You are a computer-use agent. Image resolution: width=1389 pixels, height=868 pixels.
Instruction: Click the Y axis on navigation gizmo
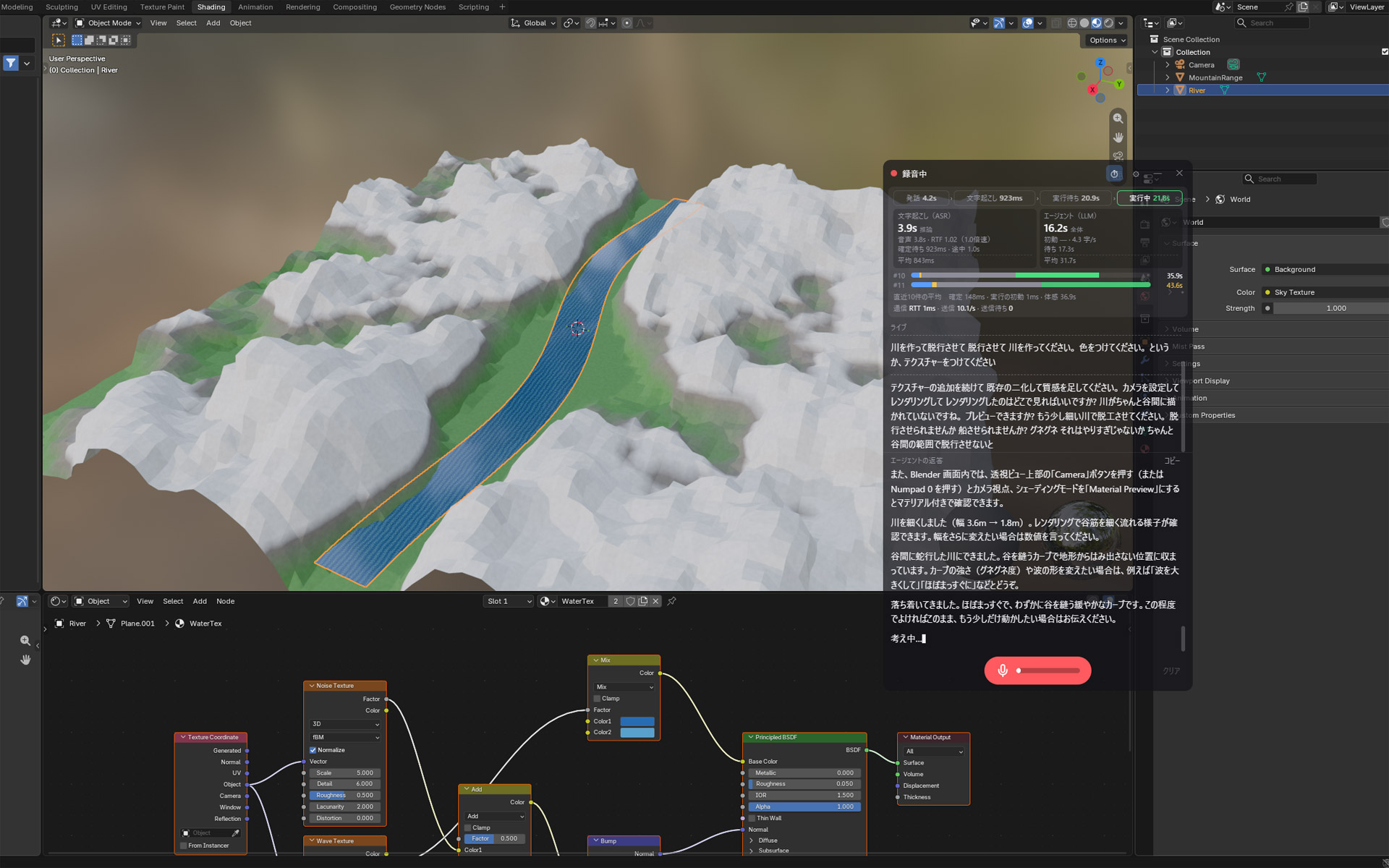click(x=1119, y=84)
